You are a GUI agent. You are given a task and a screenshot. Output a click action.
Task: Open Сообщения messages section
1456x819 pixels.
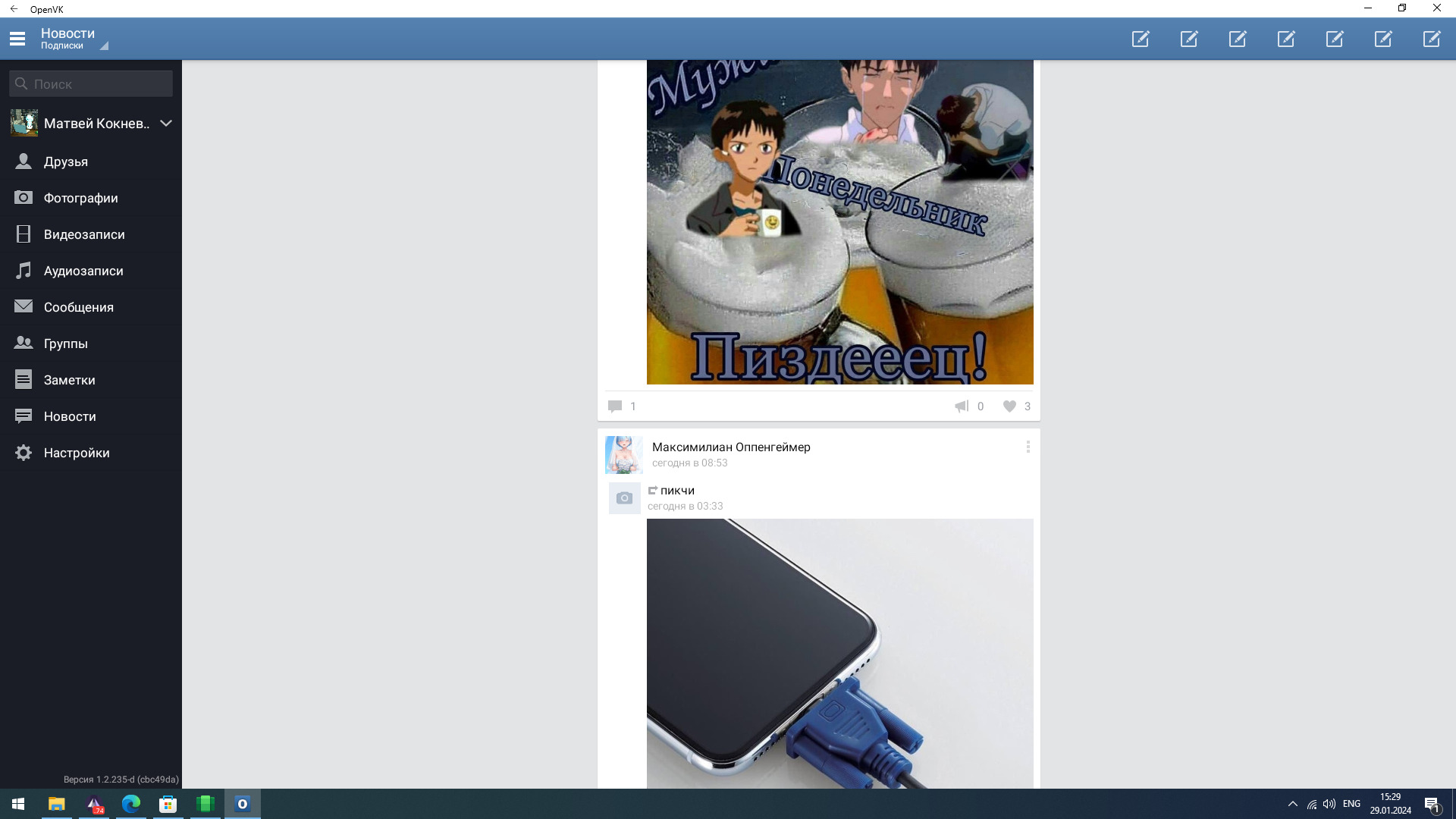click(79, 307)
